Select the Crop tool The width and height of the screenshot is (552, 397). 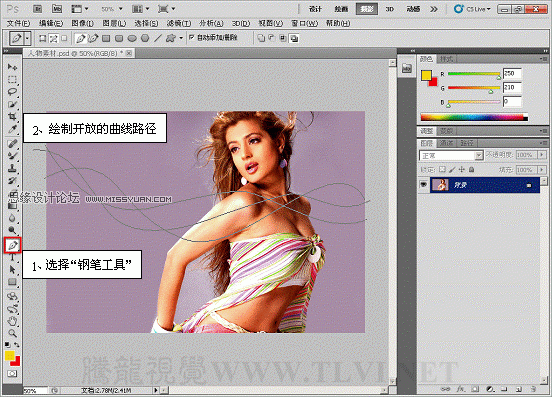[x=12, y=116]
